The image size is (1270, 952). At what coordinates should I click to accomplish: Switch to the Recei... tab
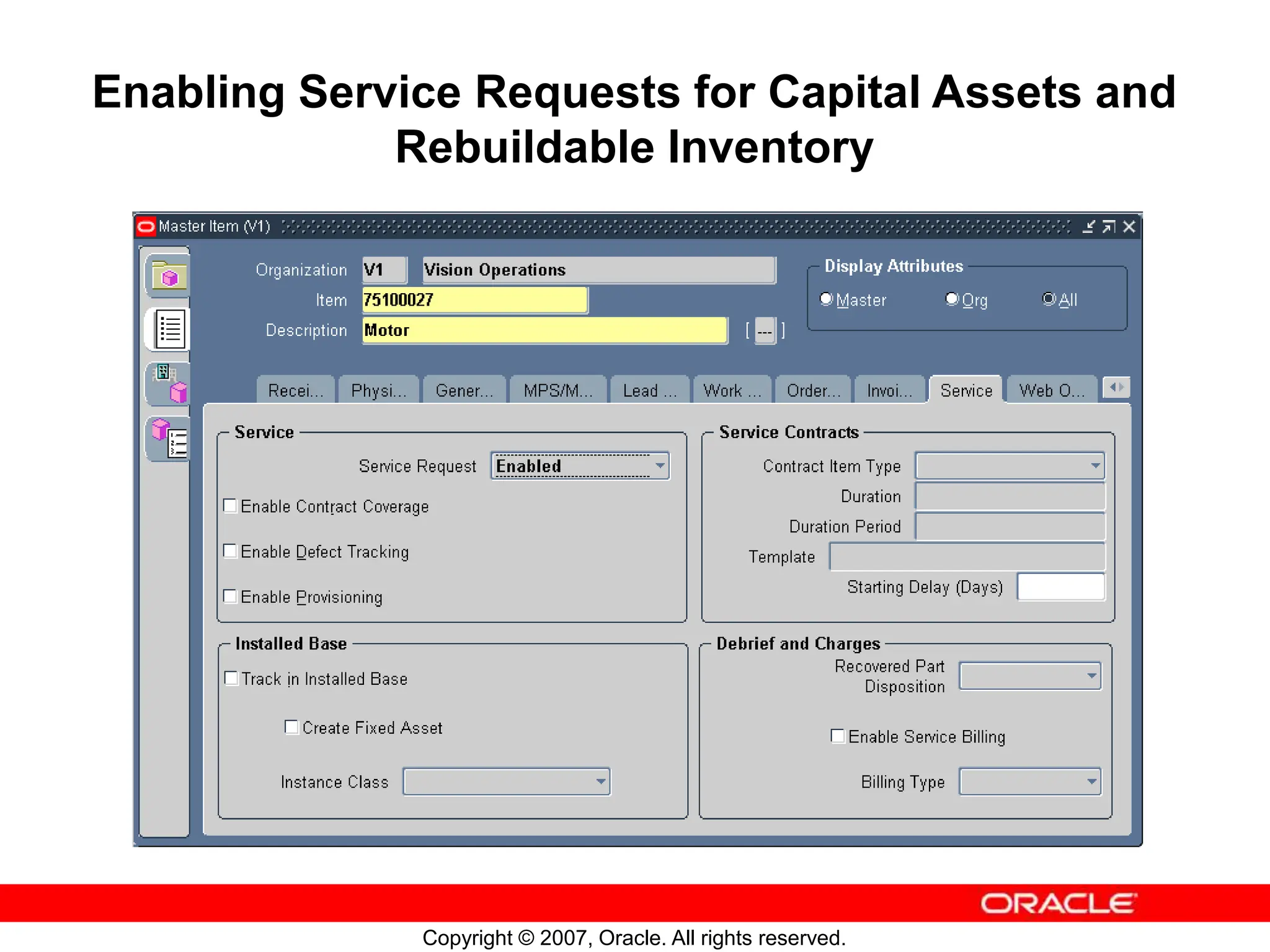coord(296,390)
